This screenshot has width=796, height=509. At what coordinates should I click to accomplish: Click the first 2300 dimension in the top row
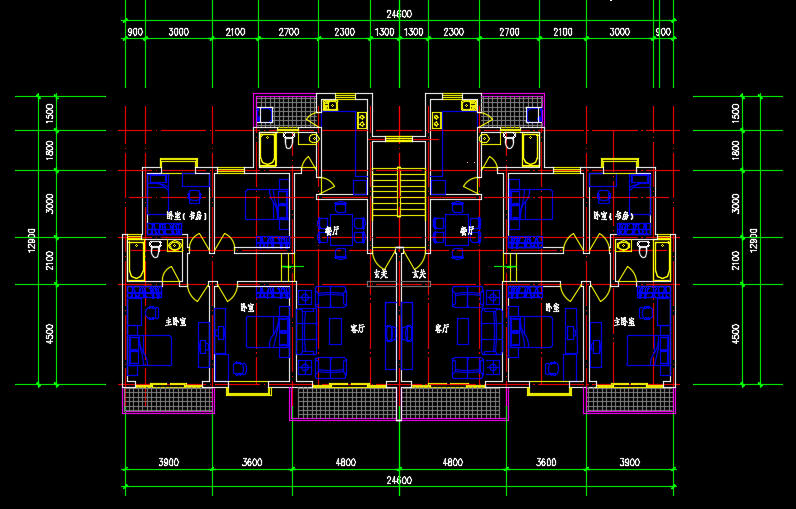pyautogui.click(x=345, y=32)
